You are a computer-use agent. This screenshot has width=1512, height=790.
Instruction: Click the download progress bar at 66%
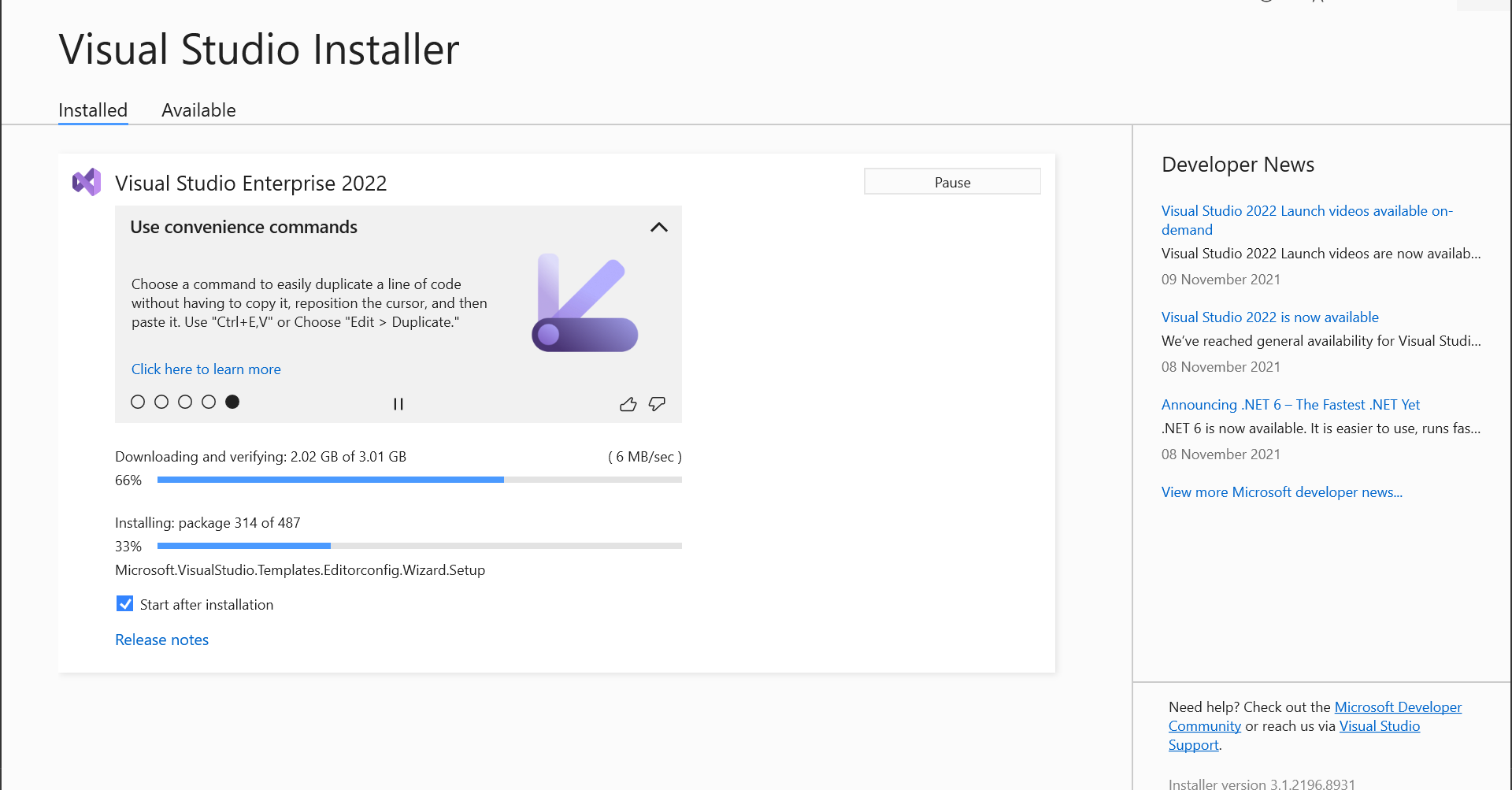coord(420,480)
